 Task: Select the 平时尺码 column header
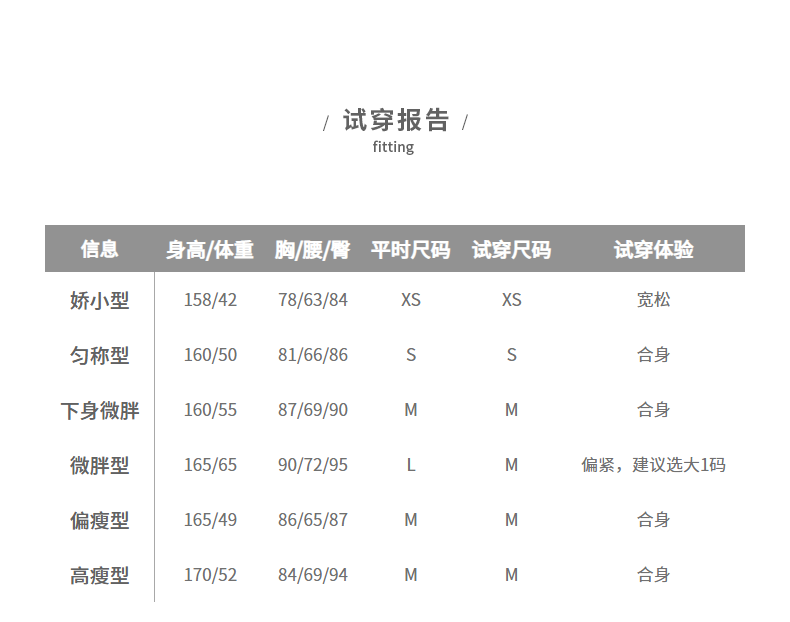click(410, 250)
